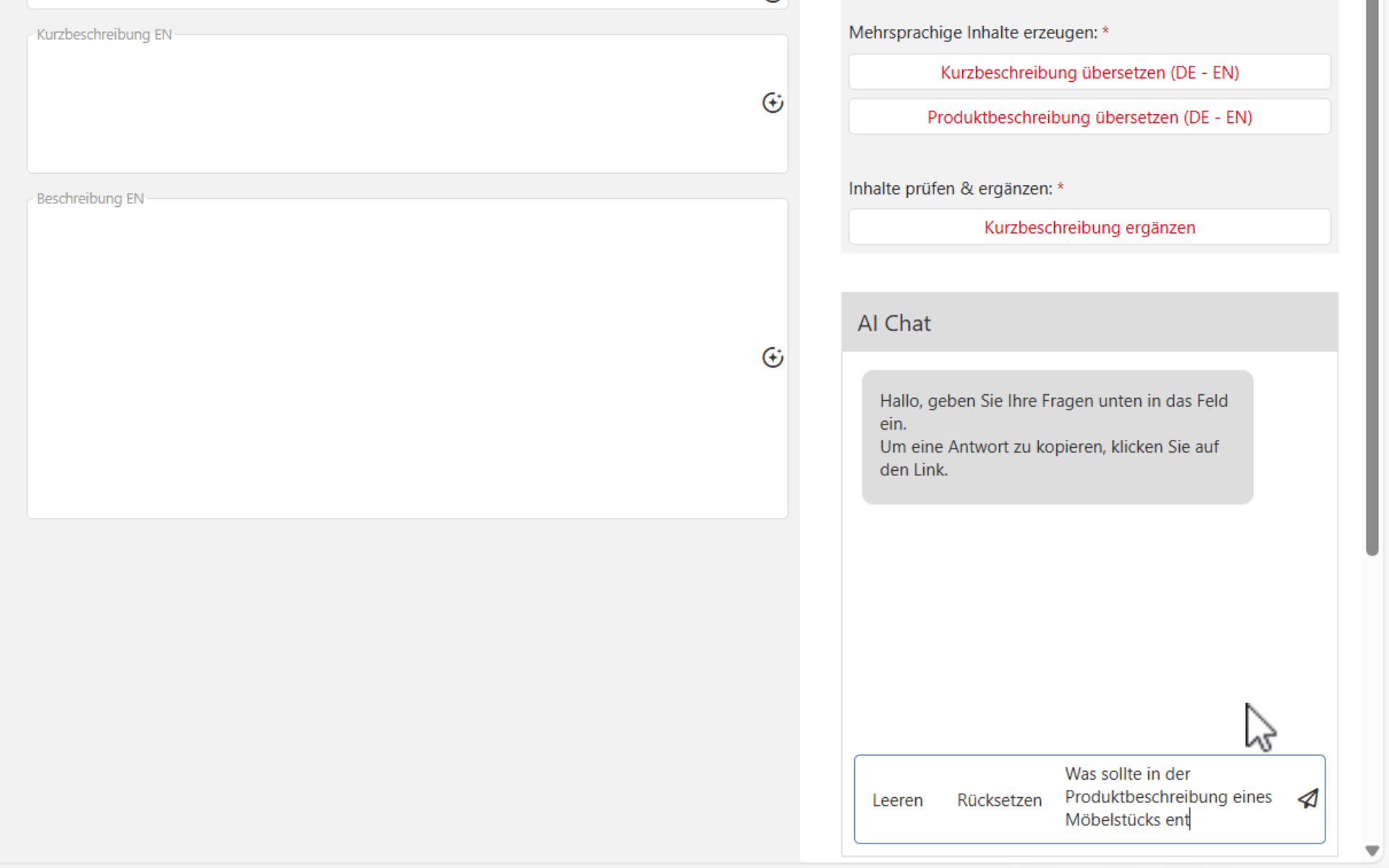Click the Beschreibung EN field label

click(x=90, y=199)
